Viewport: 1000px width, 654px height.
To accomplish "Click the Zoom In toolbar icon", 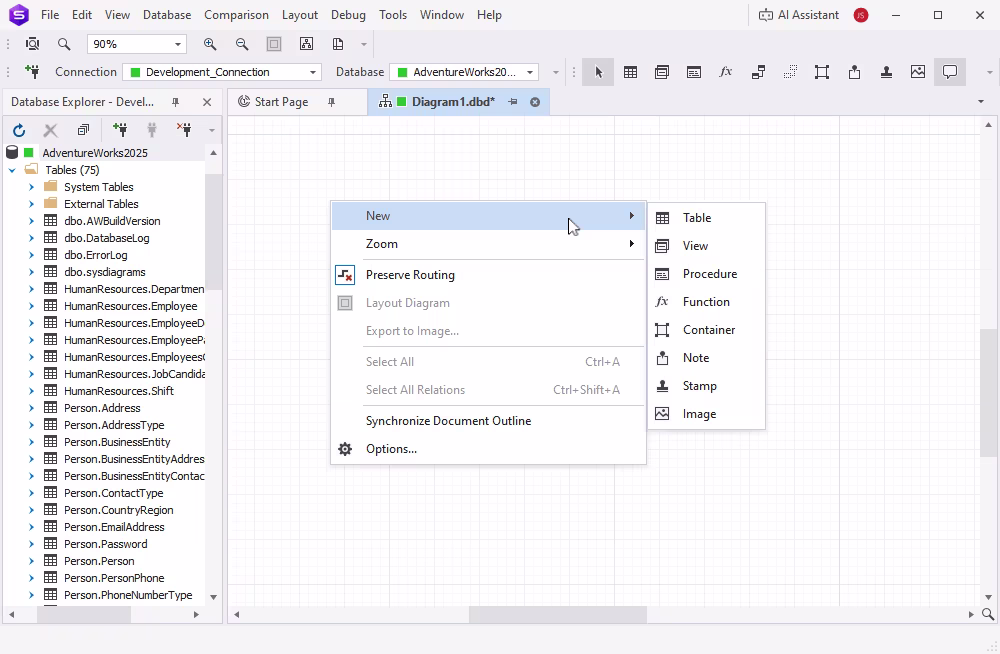I will point(210,44).
